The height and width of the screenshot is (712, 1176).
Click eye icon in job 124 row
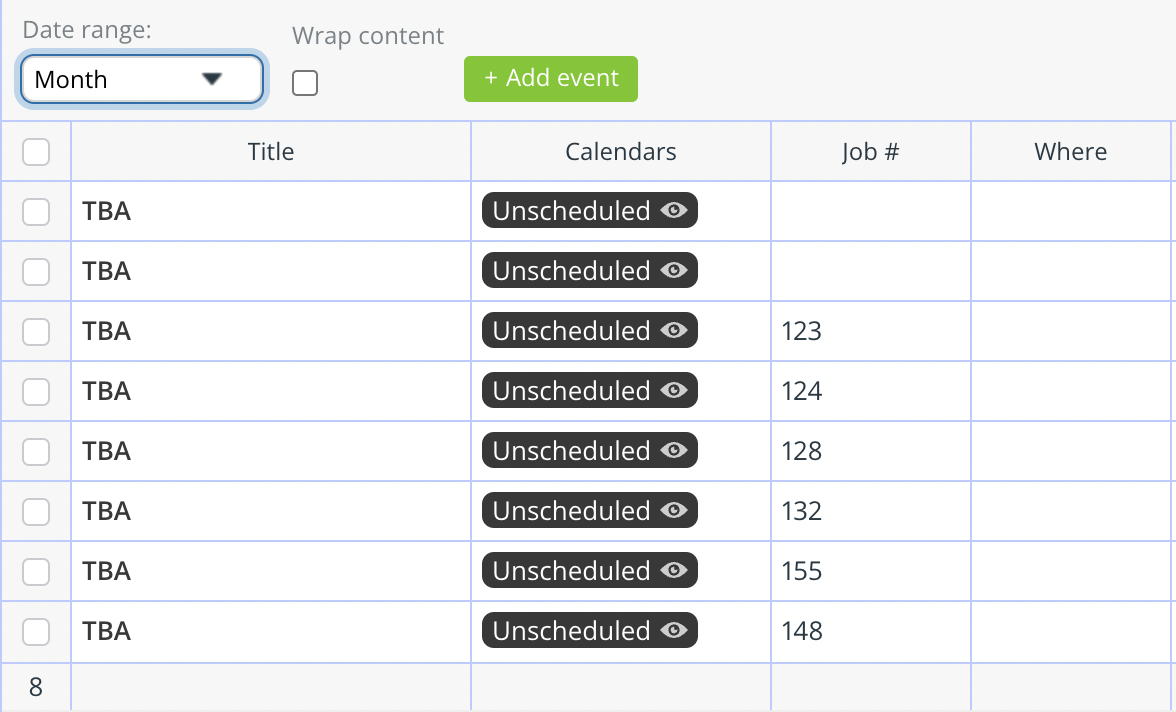point(674,390)
